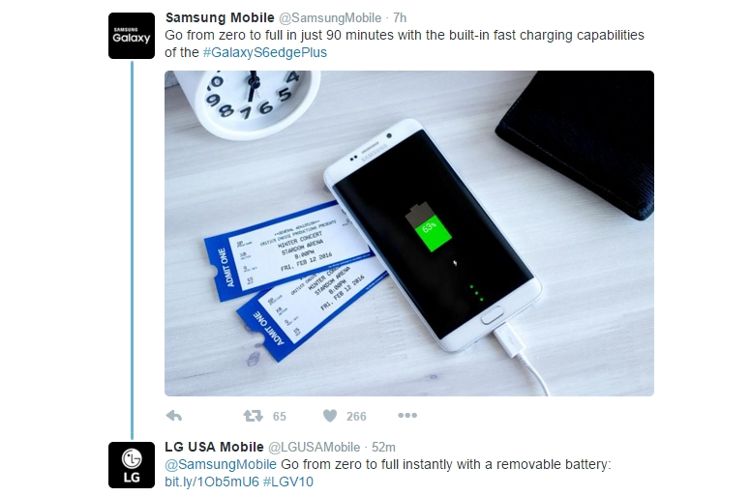
Task: Like the Samsung tweet with heart icon
Action: tap(330, 416)
